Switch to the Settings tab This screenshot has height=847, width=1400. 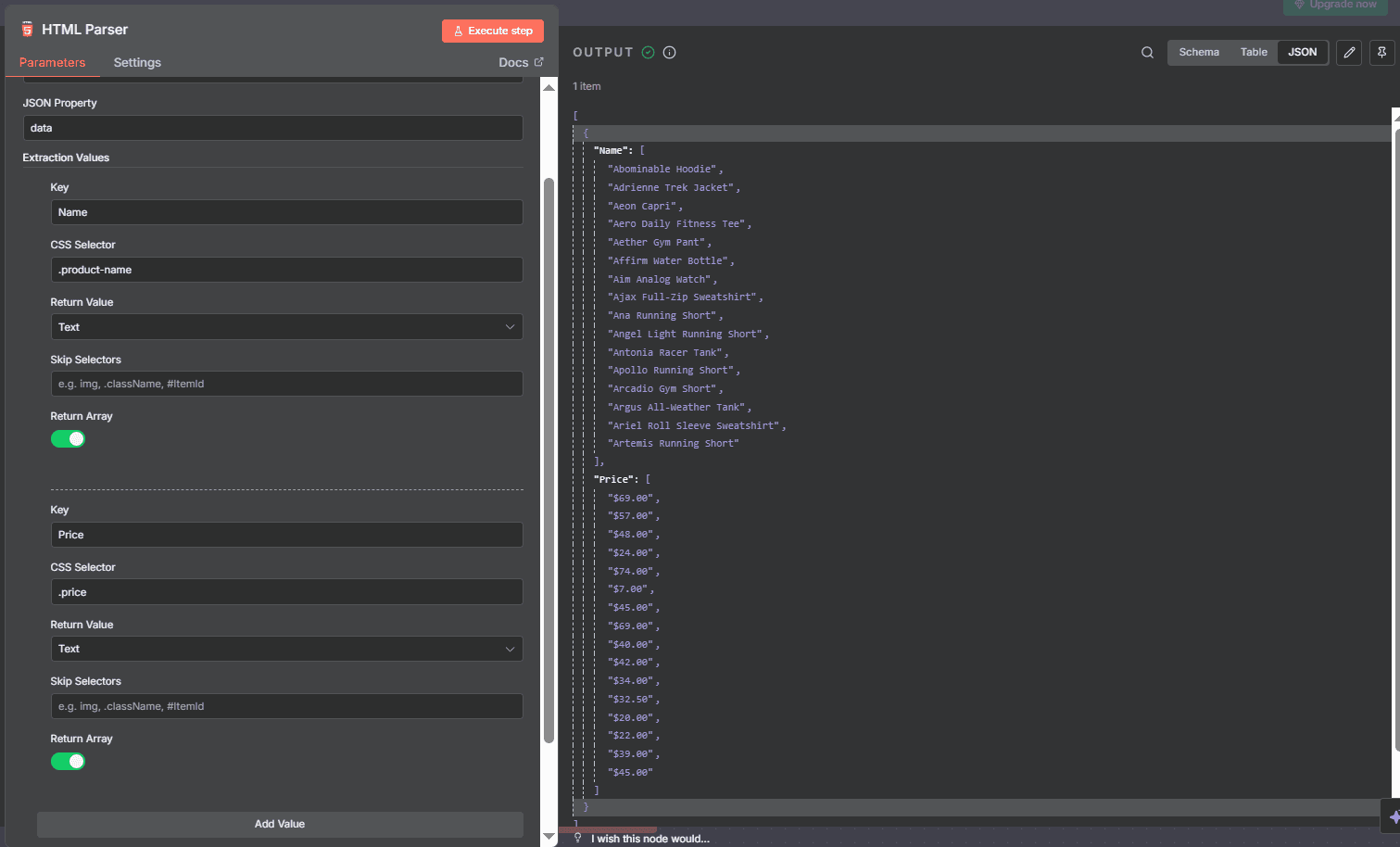coord(137,62)
